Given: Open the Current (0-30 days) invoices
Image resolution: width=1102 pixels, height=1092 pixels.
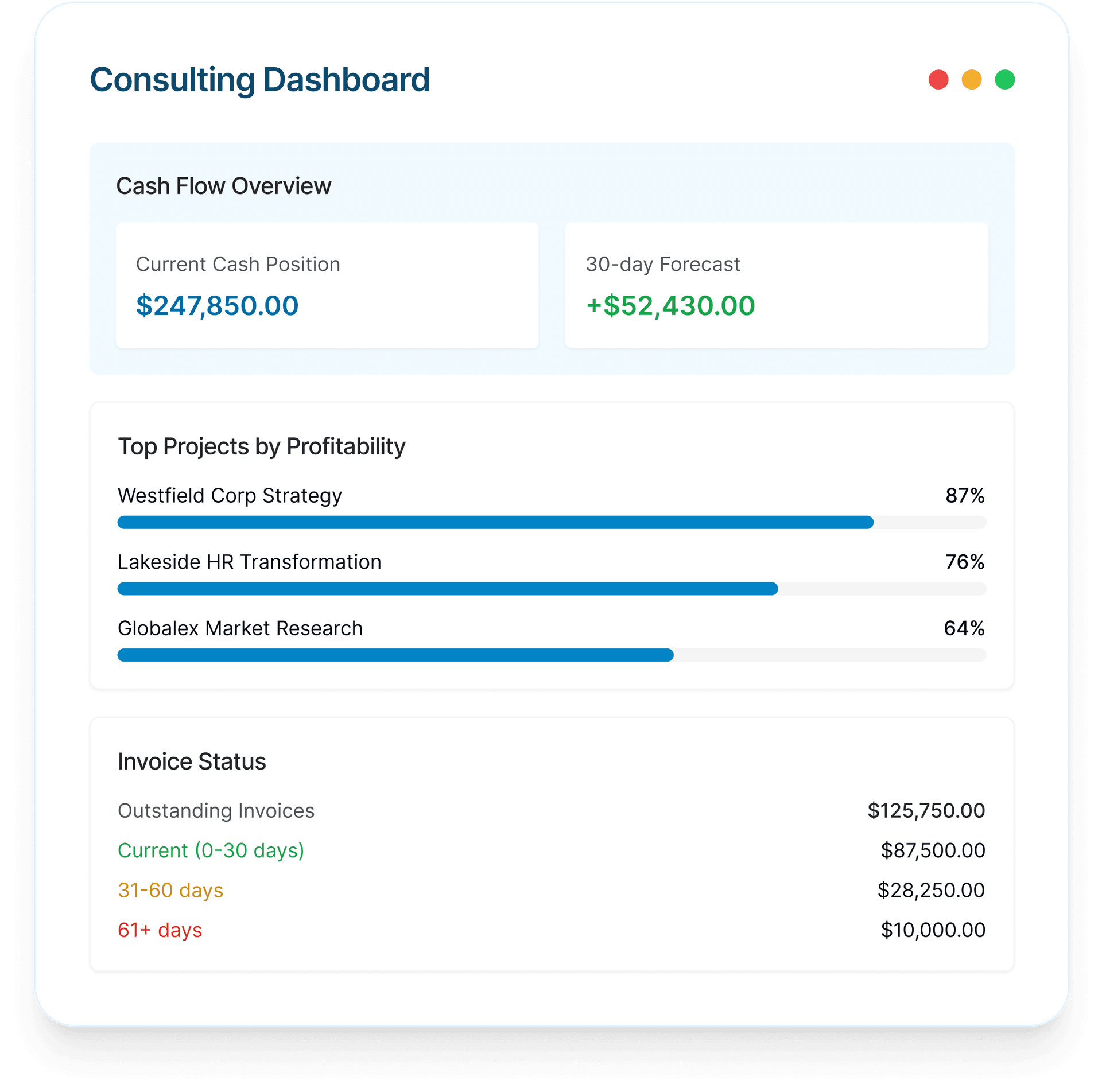Looking at the screenshot, I should (211, 850).
